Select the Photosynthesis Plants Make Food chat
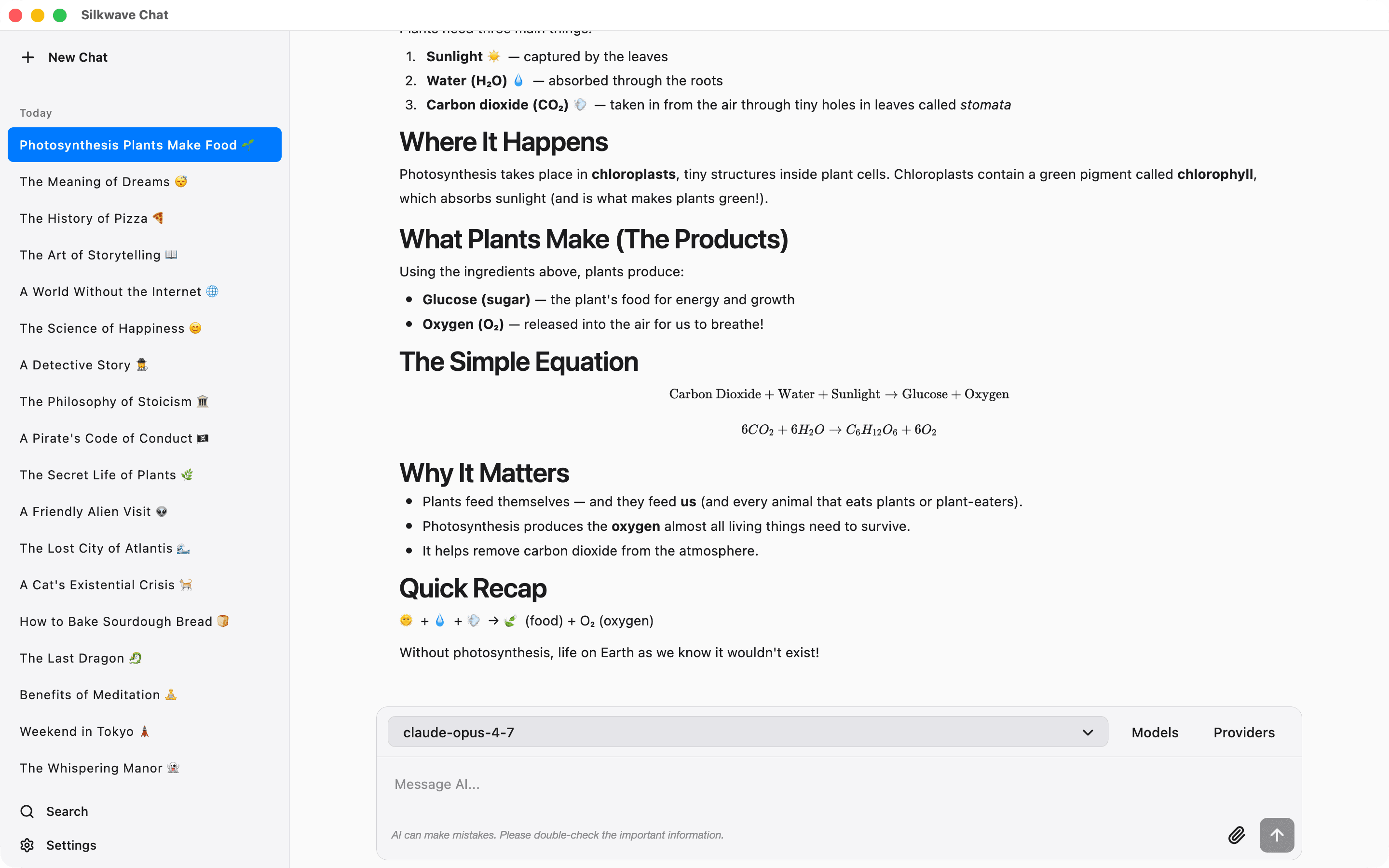 click(x=145, y=145)
